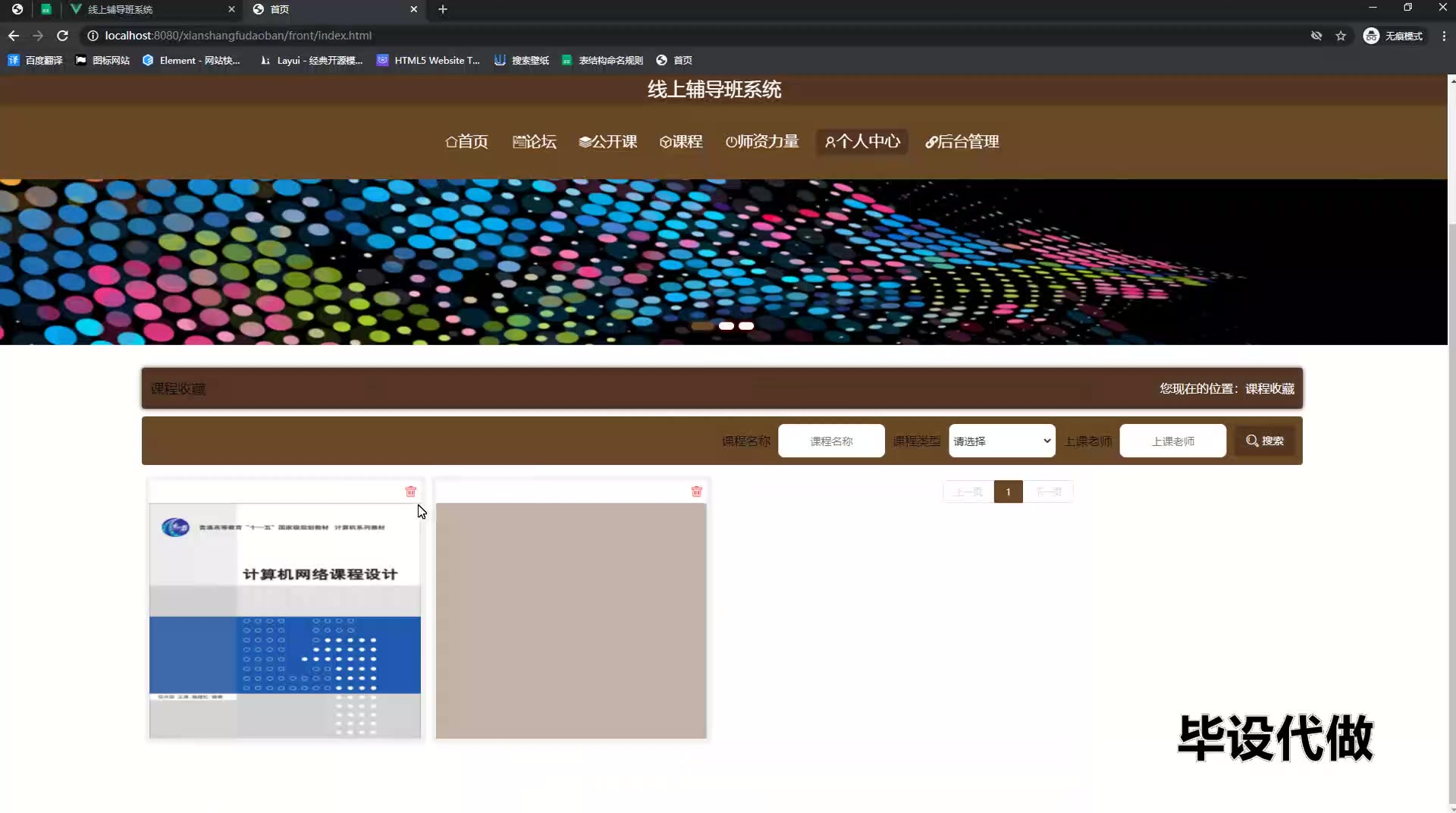Open the Element bookmark
Viewport: 1456px width, 813px height.
[191, 61]
